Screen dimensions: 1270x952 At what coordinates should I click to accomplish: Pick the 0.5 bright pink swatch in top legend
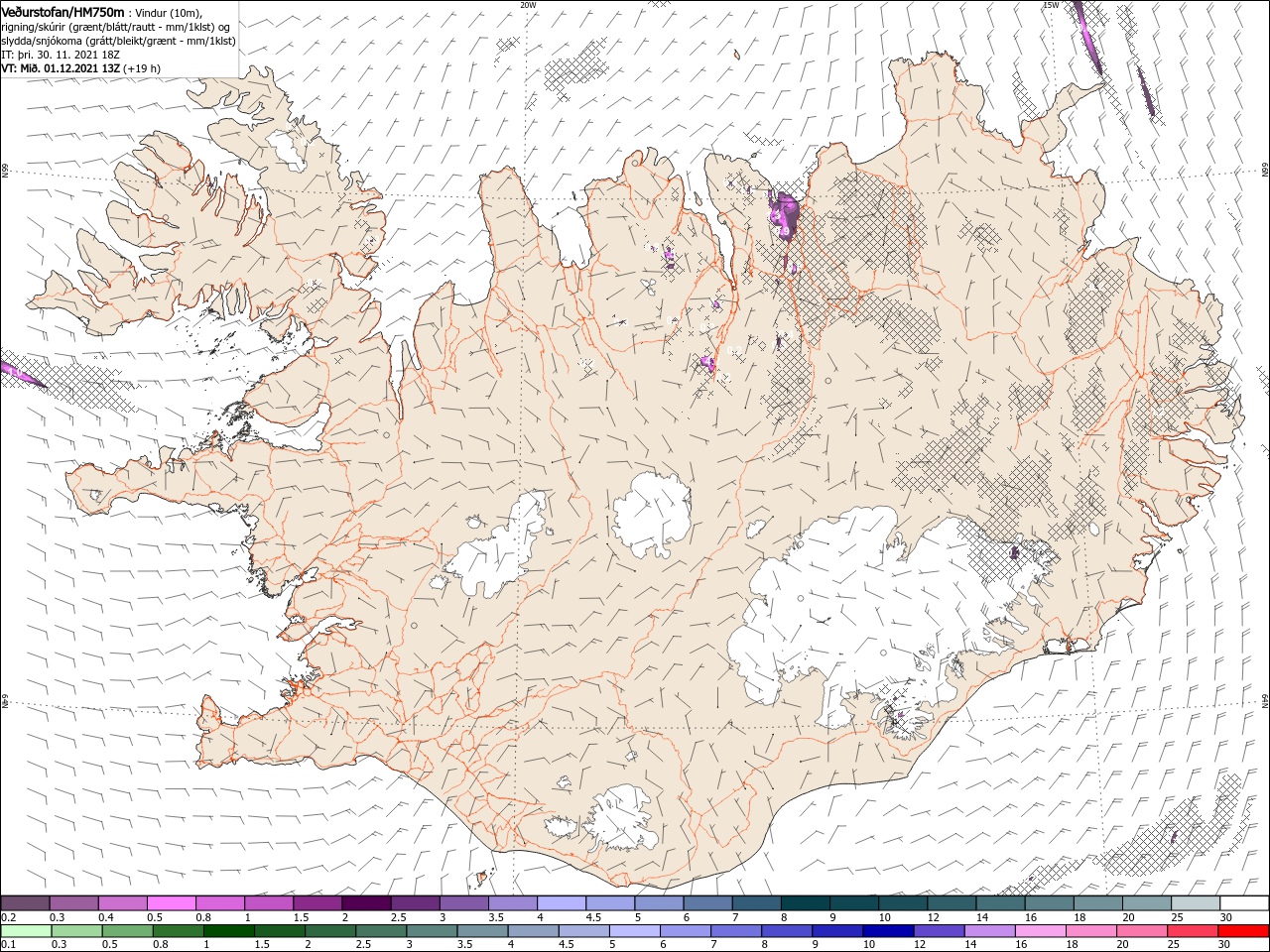[171, 903]
